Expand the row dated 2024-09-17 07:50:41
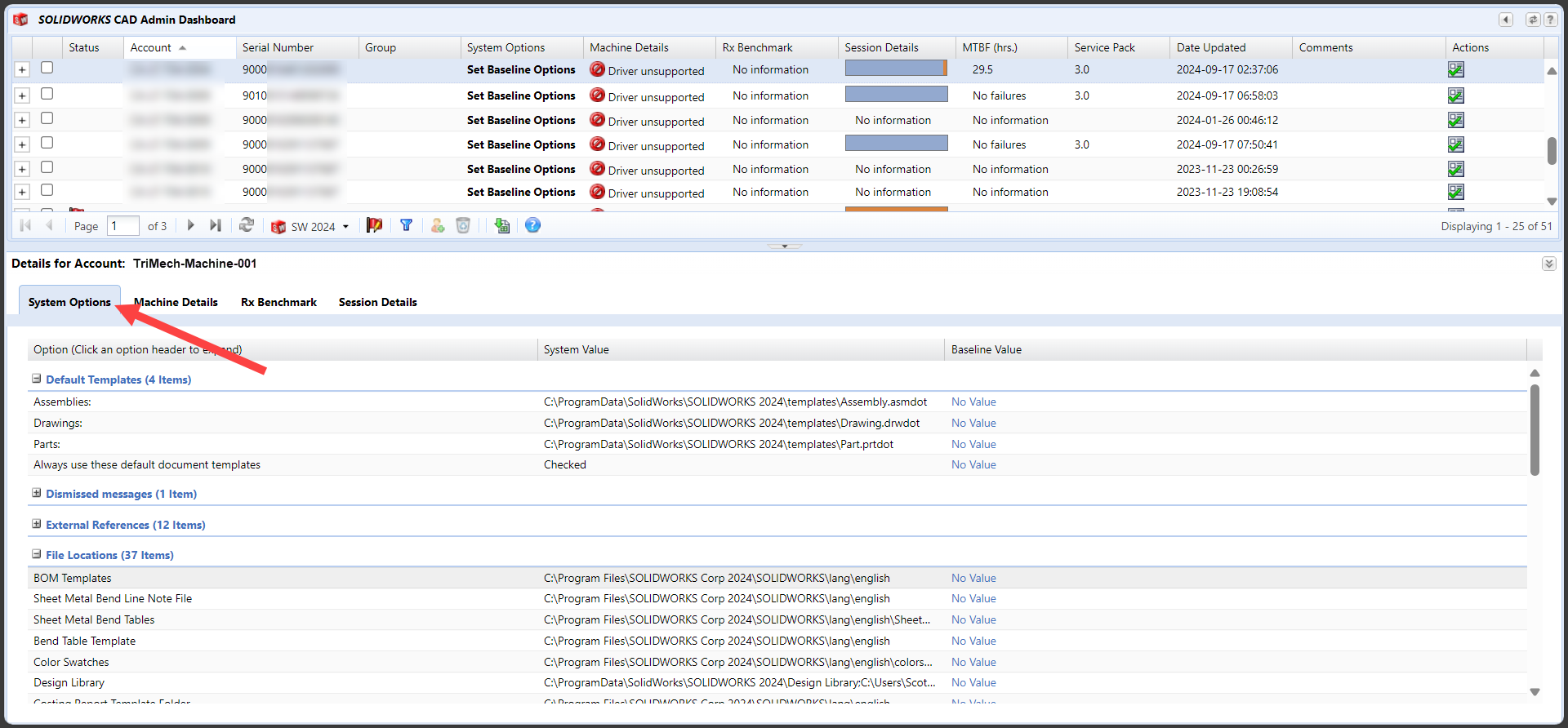 tap(22, 144)
